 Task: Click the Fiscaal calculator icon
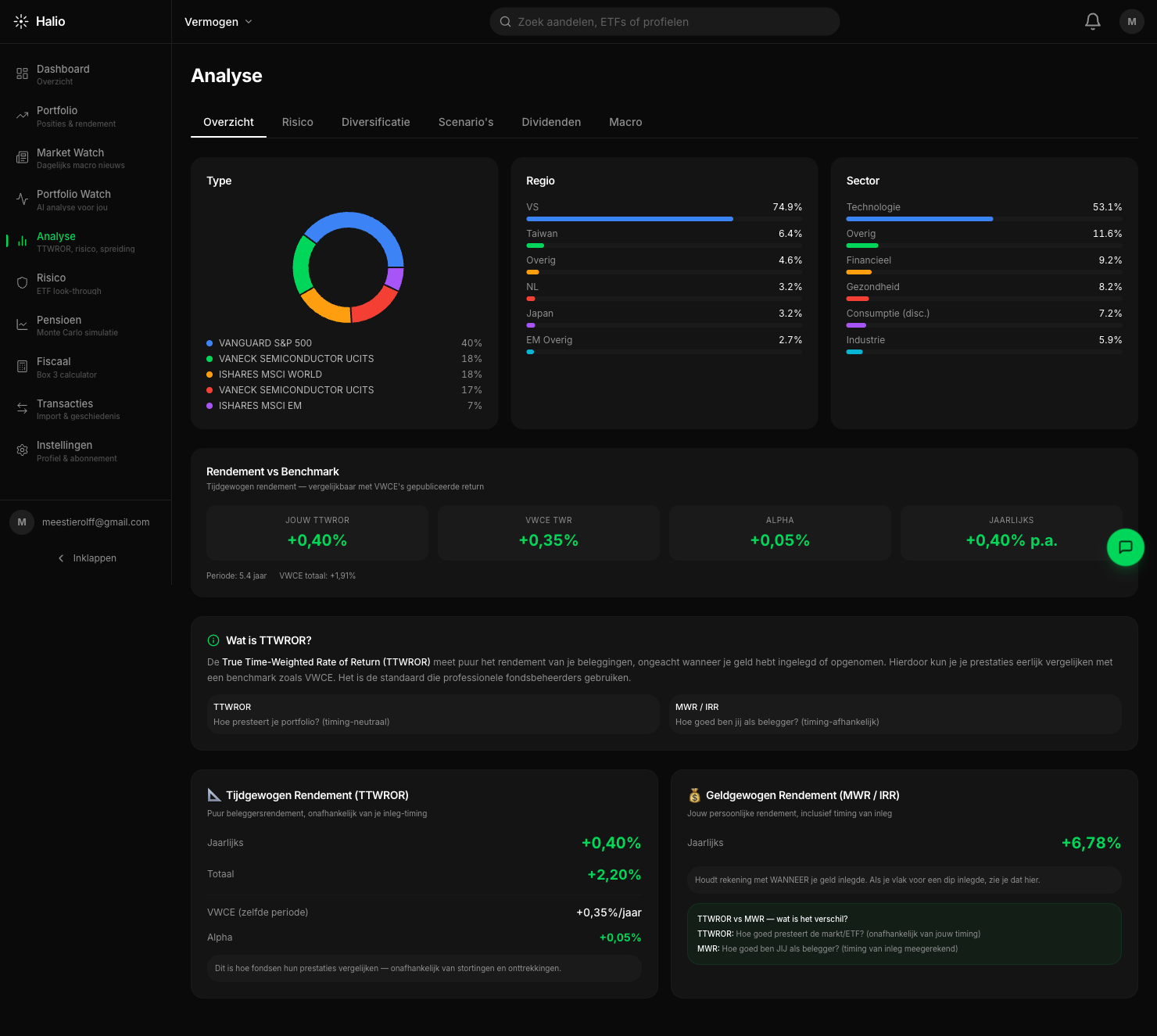[22, 367]
